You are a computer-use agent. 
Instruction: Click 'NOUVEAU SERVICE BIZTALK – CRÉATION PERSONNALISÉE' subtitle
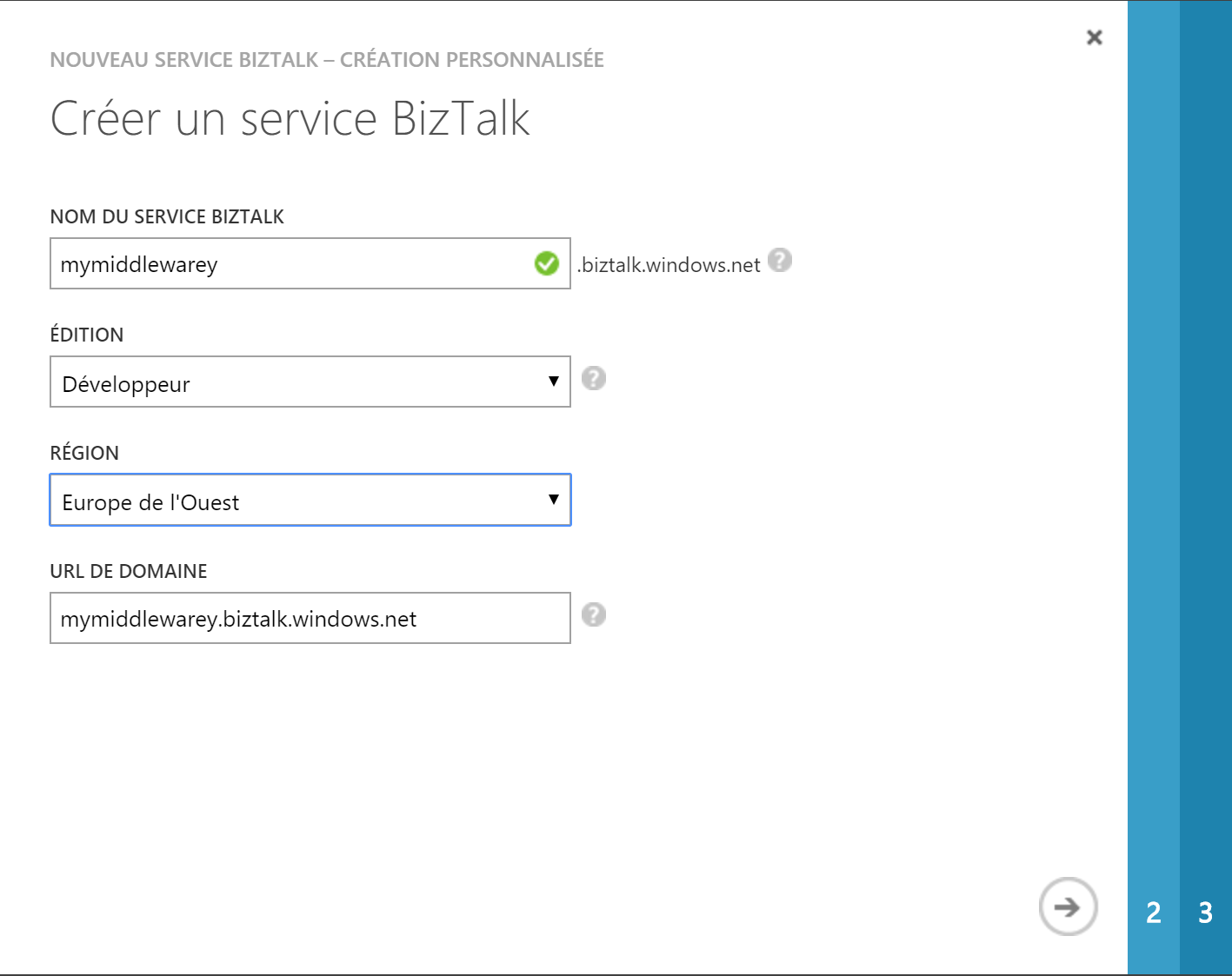[327, 60]
